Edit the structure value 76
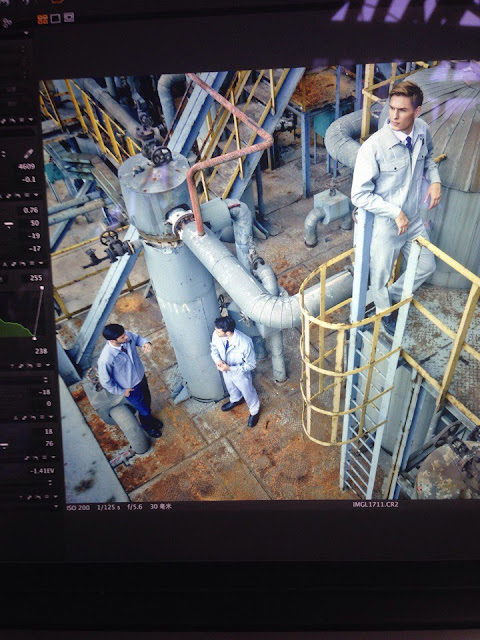The width and height of the screenshot is (480, 640). pos(49,443)
